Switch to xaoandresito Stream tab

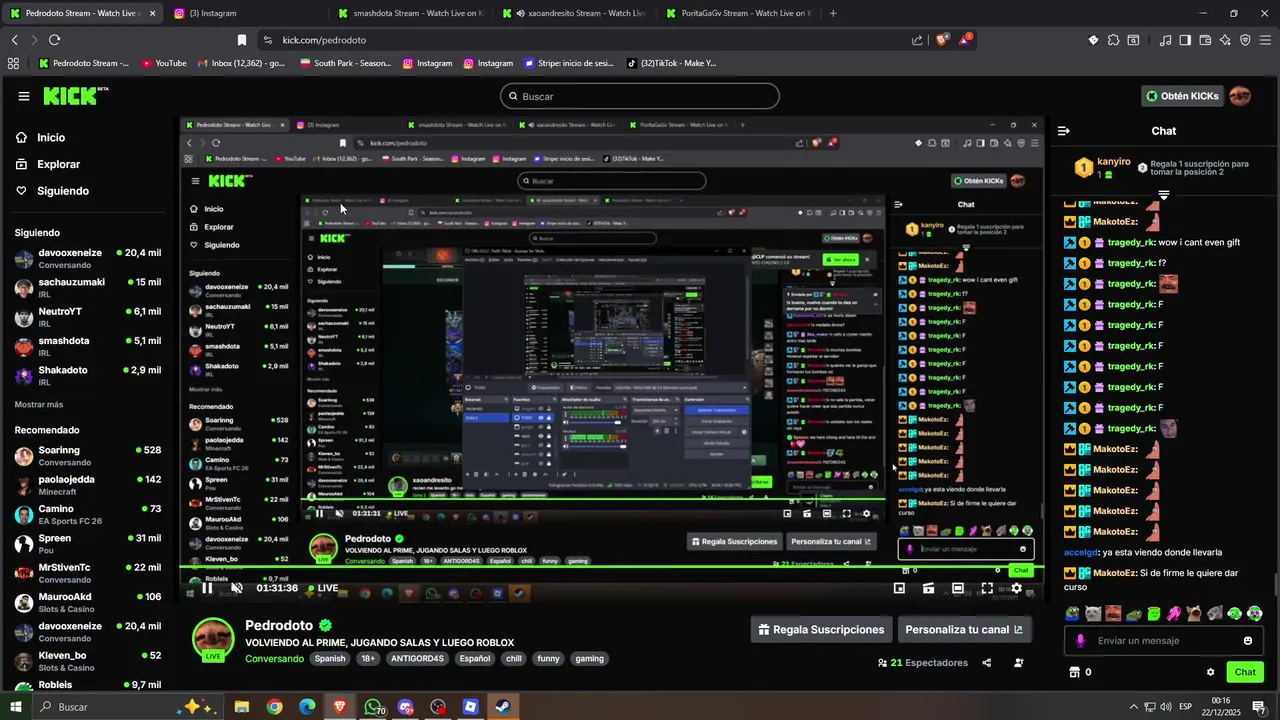point(573,13)
